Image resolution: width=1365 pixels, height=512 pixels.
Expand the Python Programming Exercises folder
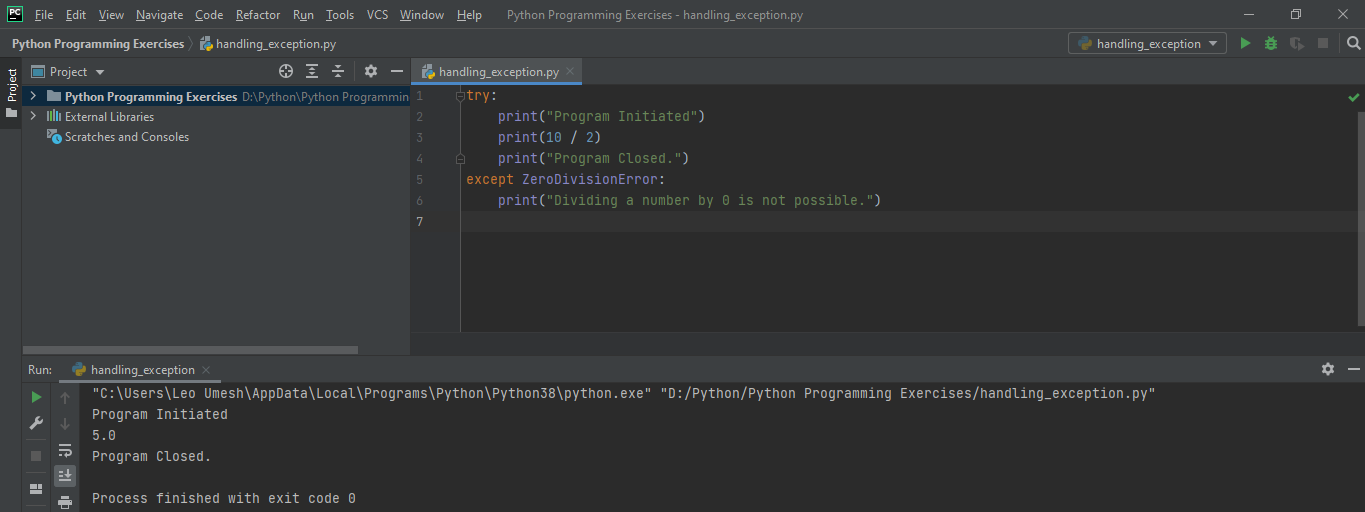pyautogui.click(x=33, y=96)
